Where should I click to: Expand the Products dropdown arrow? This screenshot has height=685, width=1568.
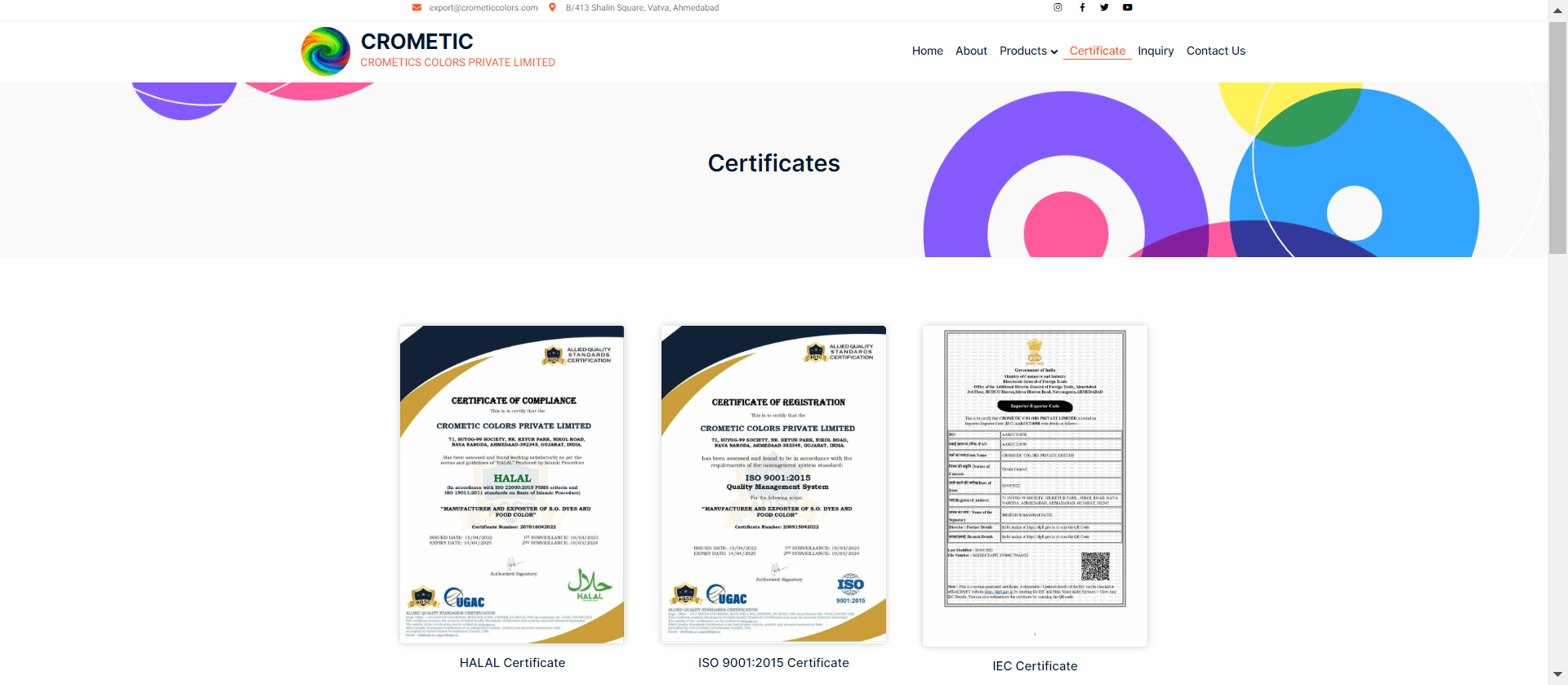tap(1054, 51)
